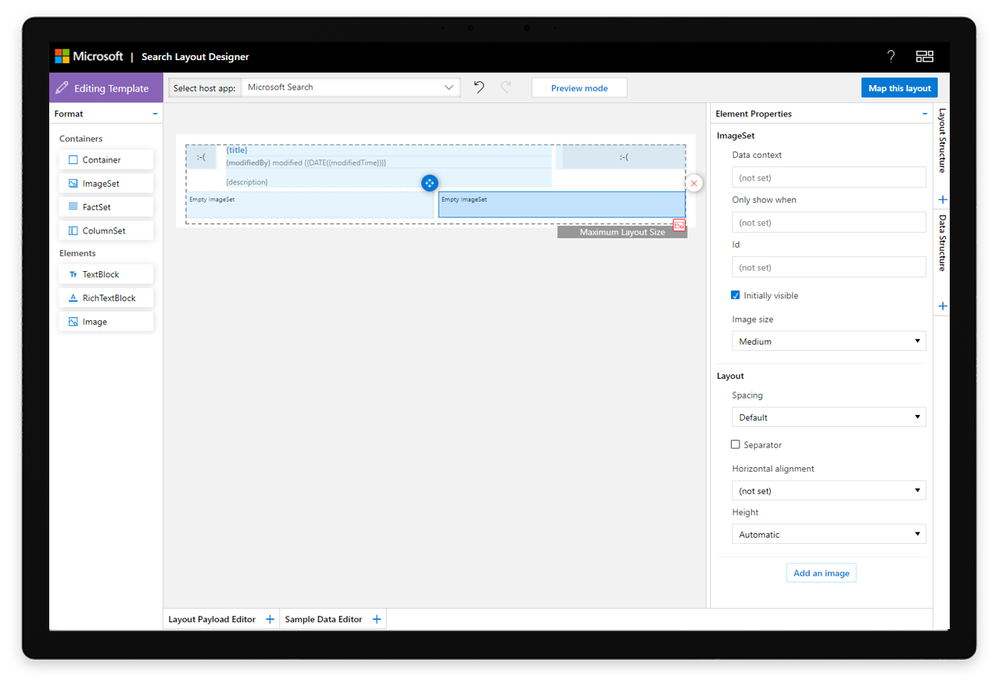The width and height of the screenshot is (999, 679).
Task: Select the left Empty ImageSet on canvas
Action: point(310,205)
